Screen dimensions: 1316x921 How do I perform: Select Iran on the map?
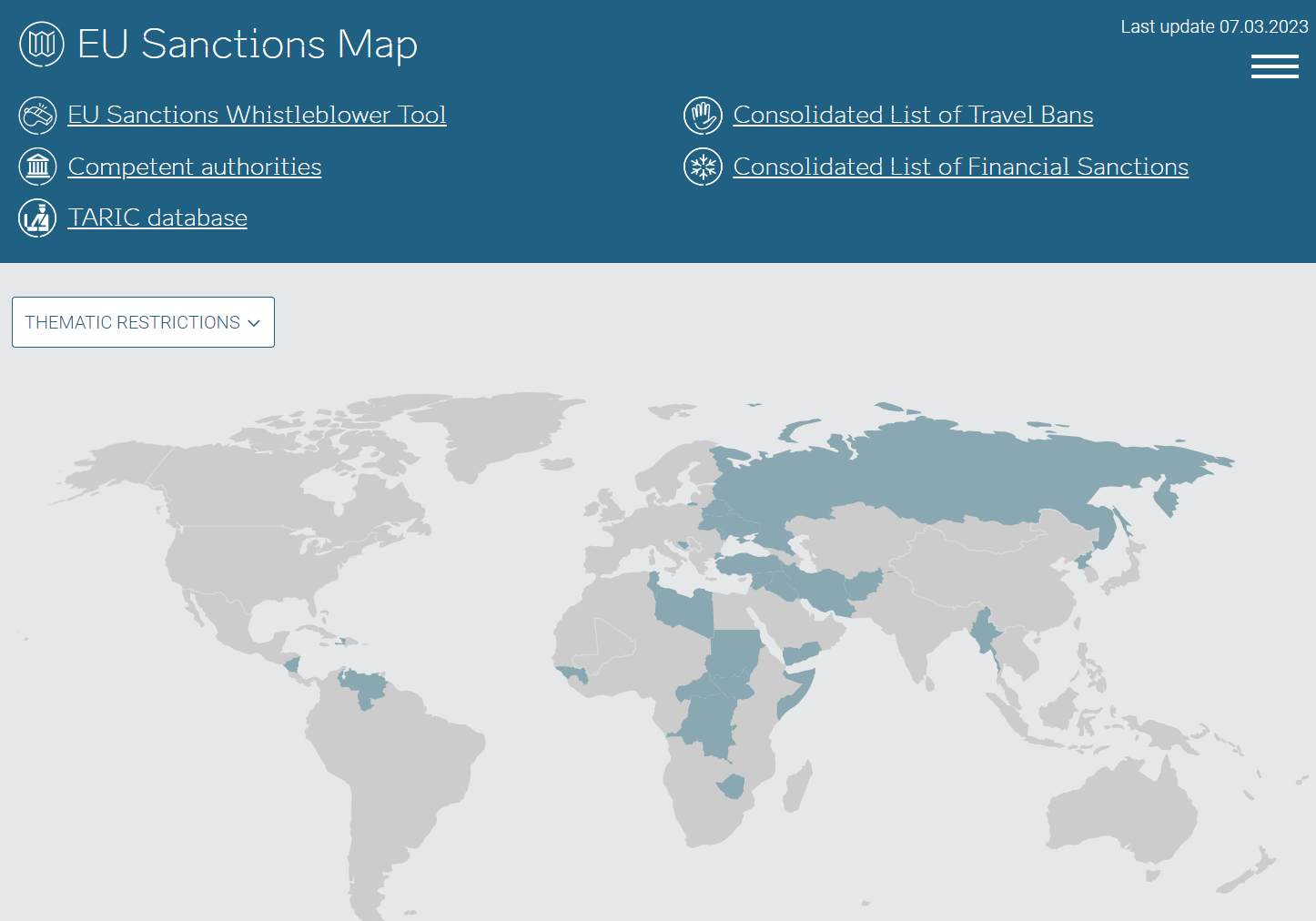point(822,590)
